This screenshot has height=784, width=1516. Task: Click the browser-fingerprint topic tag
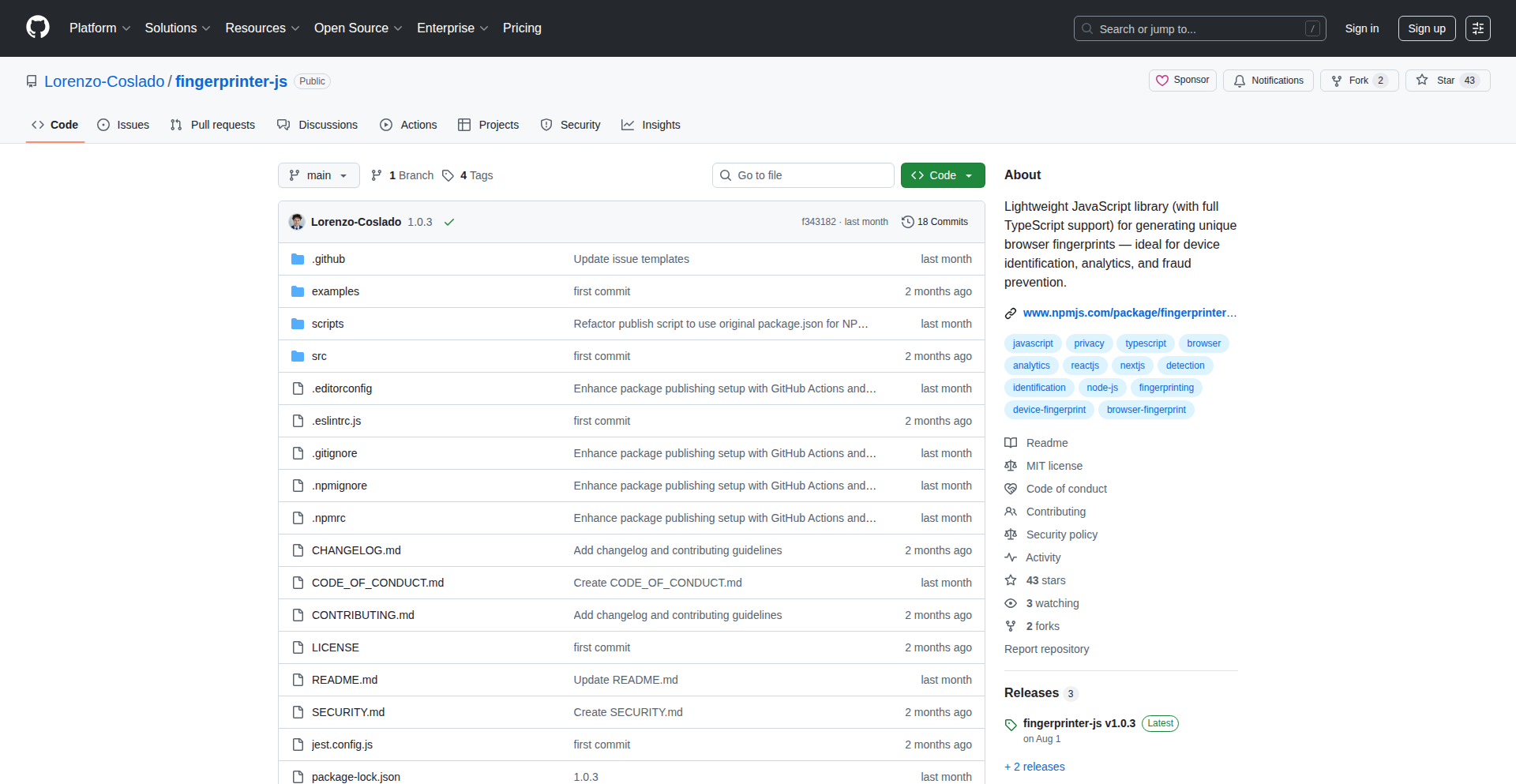pos(1146,410)
